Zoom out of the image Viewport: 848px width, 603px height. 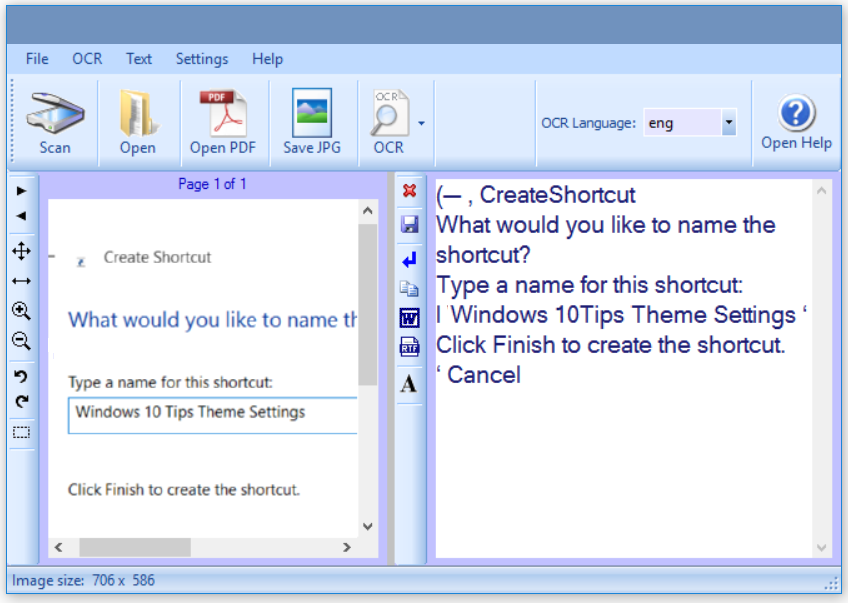click(x=21, y=341)
